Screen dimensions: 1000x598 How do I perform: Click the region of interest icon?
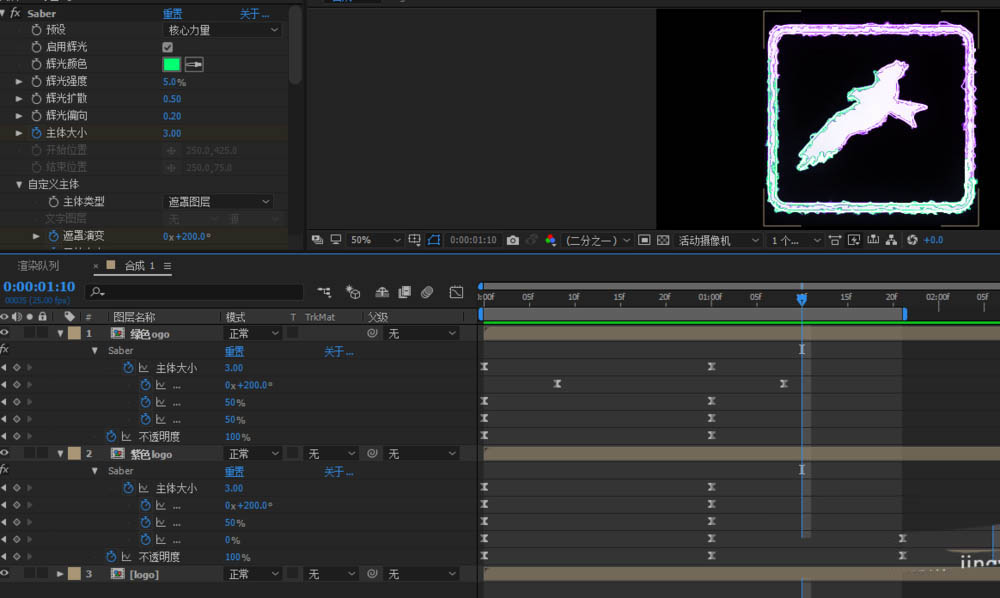(x=644, y=240)
